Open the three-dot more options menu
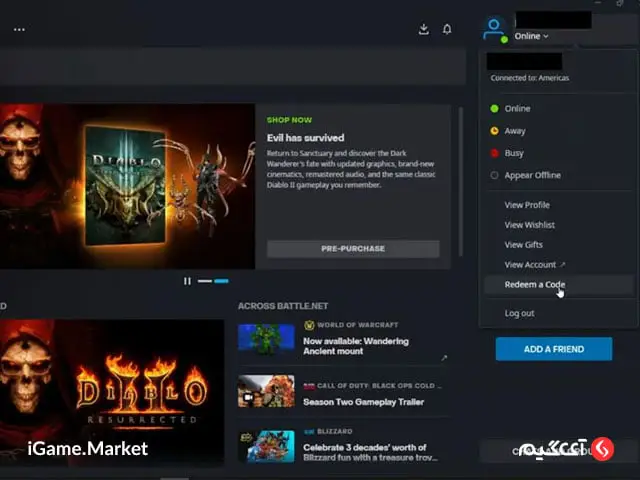640x480 pixels. click(19, 29)
